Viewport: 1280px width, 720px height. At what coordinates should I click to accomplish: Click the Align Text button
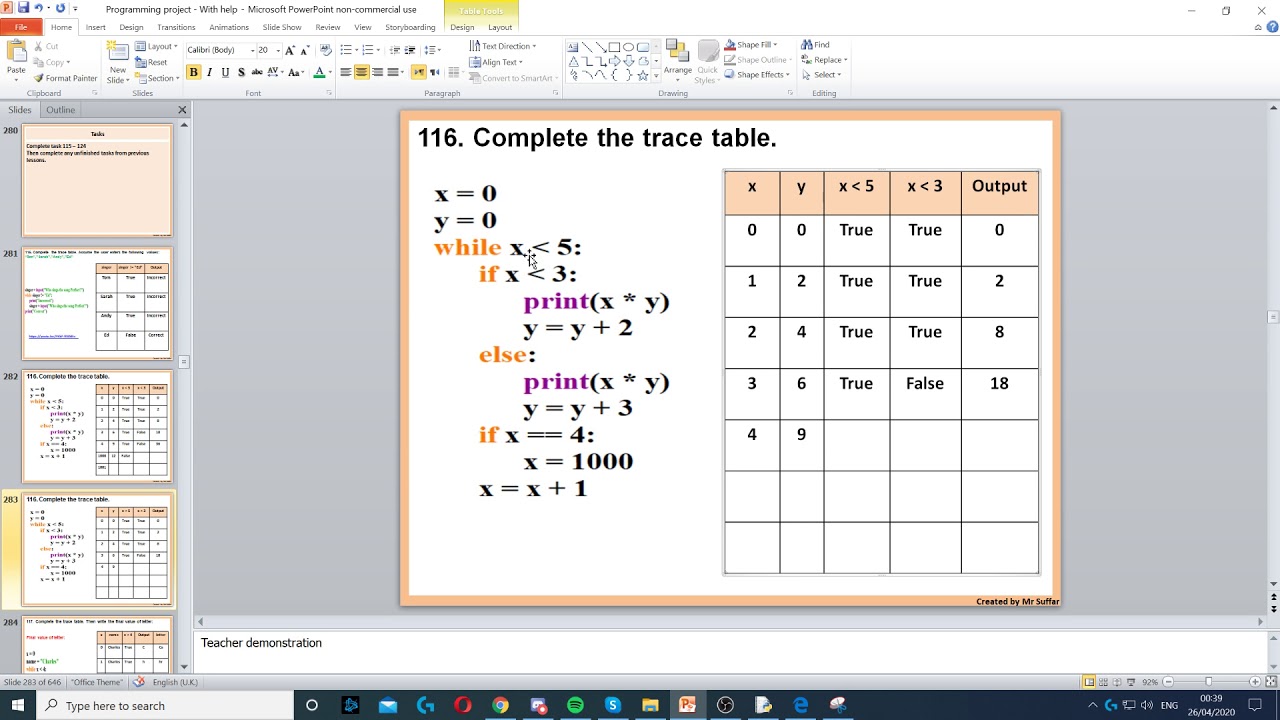(496, 62)
